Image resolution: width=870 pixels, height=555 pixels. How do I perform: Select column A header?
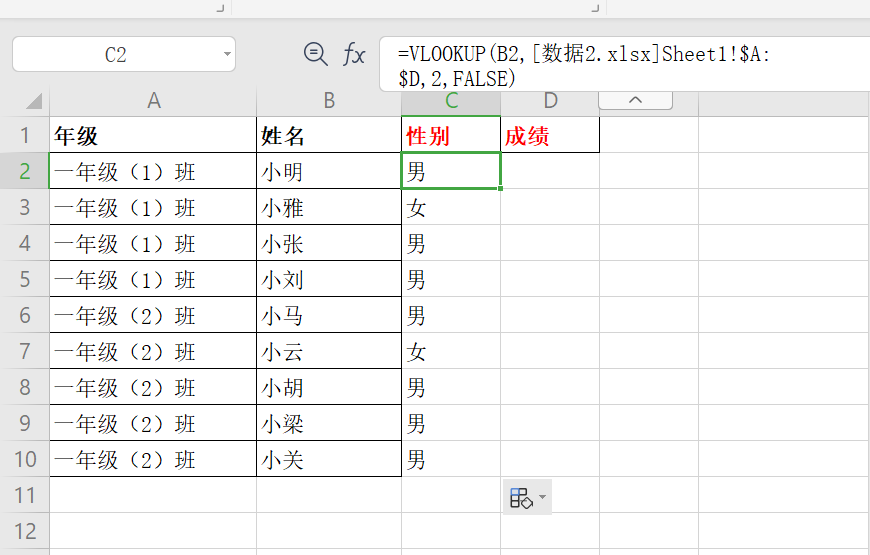(x=153, y=101)
